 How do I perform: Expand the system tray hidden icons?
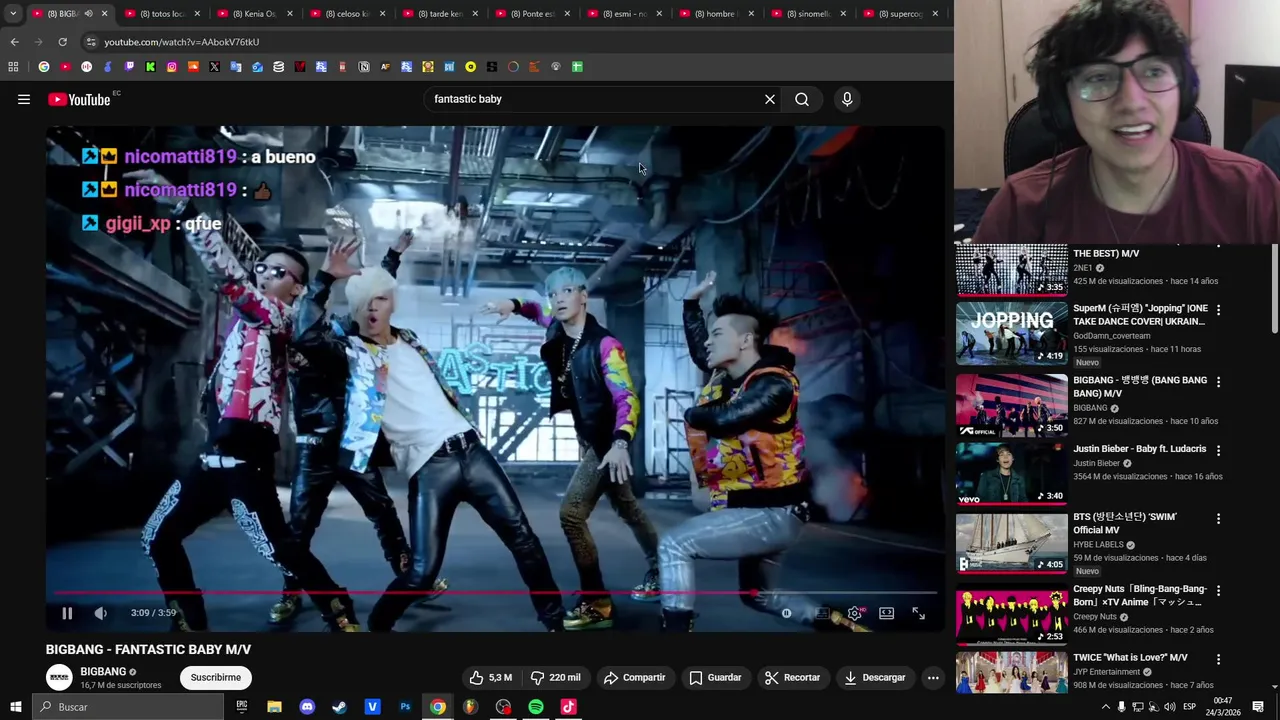click(1105, 707)
